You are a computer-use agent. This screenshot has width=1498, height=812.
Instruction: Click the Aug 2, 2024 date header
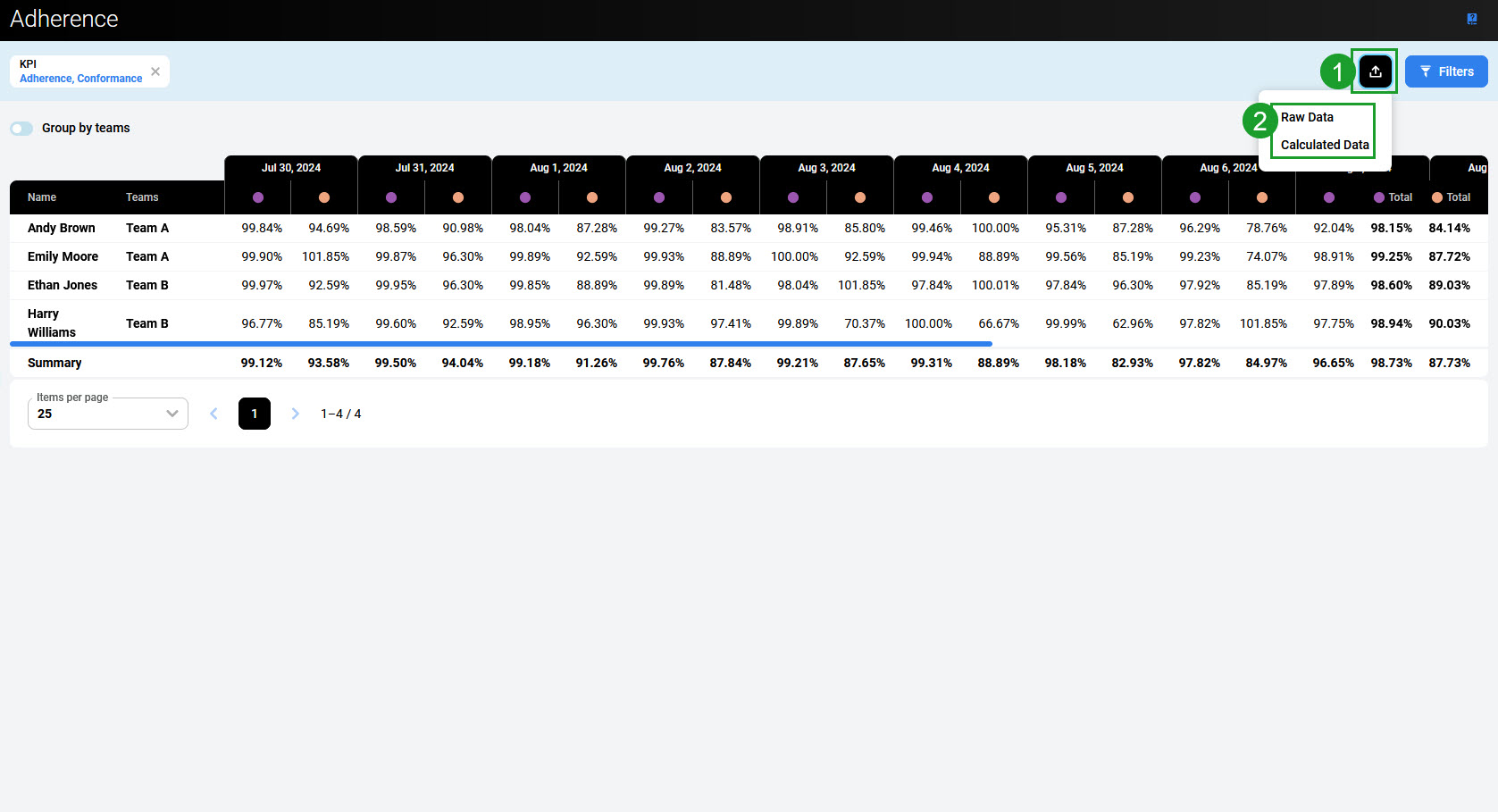click(x=692, y=168)
